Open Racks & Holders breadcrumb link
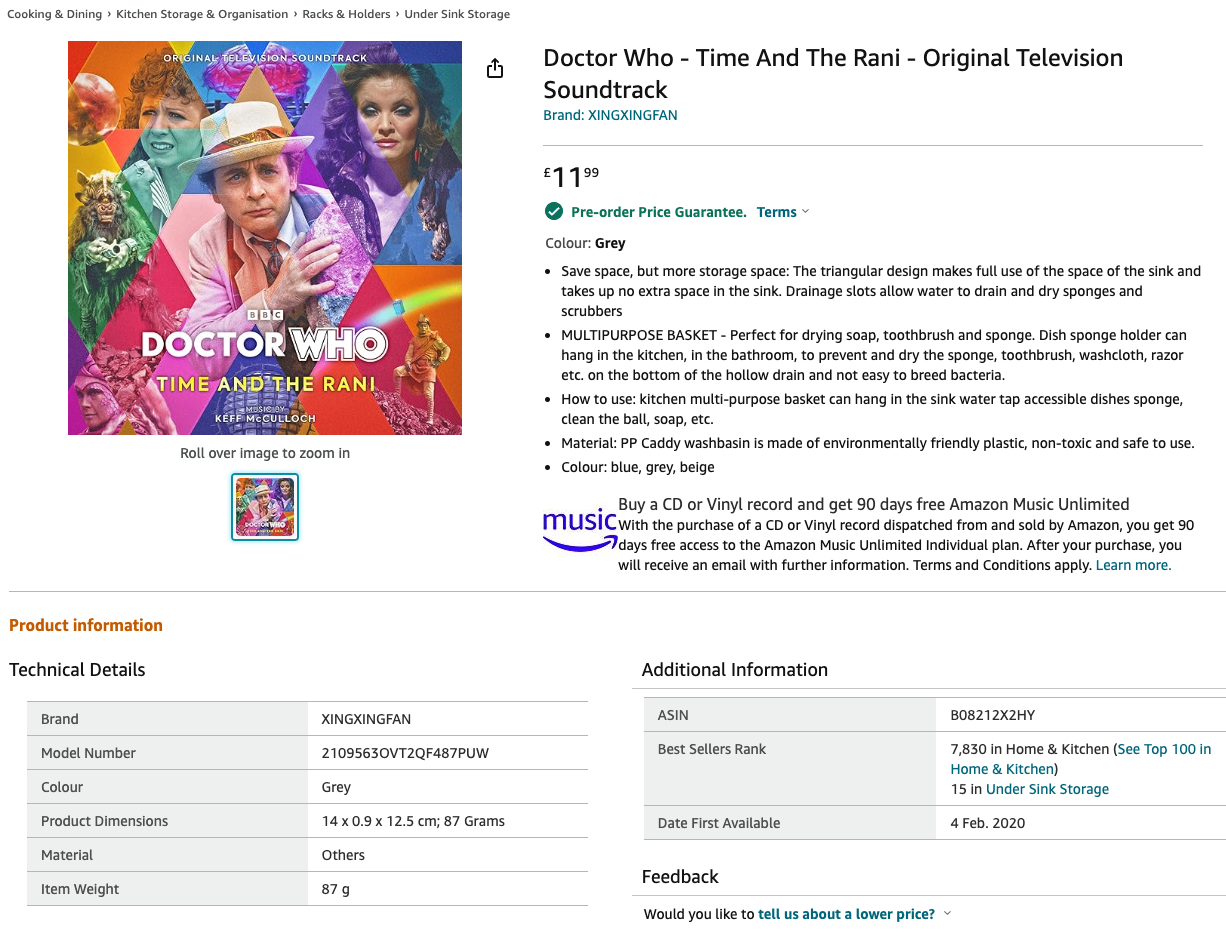 345,14
